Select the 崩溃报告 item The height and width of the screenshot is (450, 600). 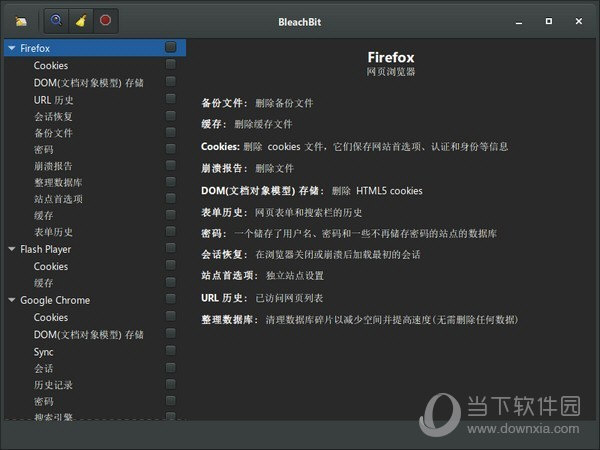[54, 166]
